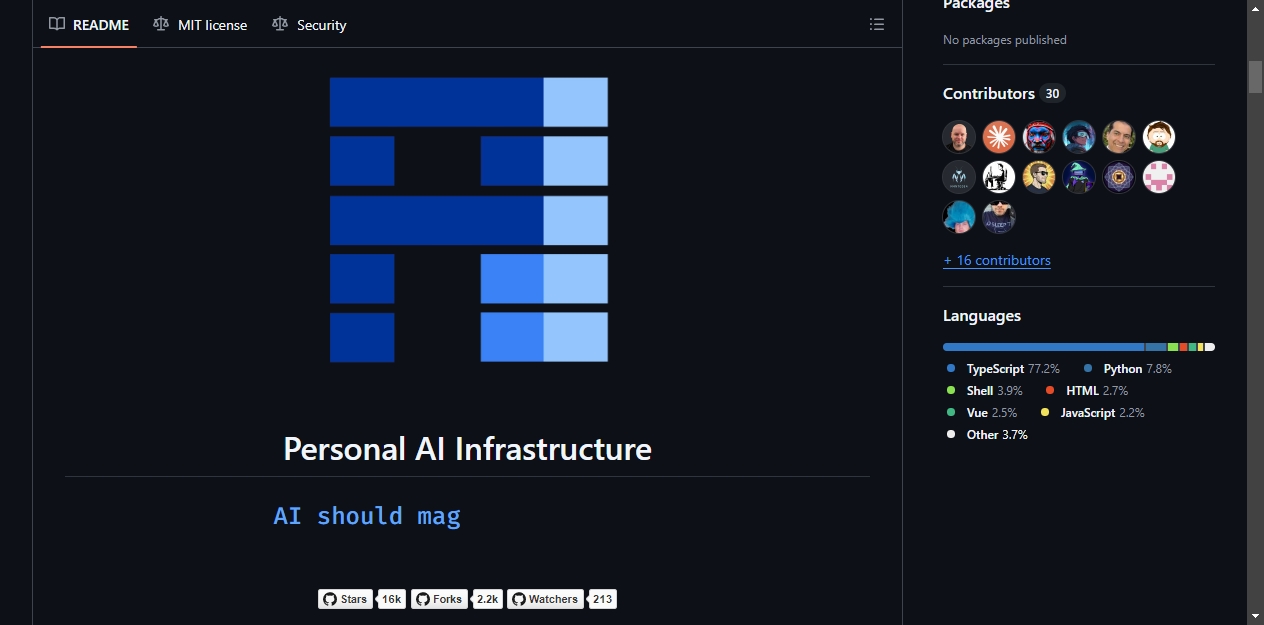This screenshot has height=625, width=1264.
Task: Open the '+ 16 contributors' link
Action: pos(997,260)
